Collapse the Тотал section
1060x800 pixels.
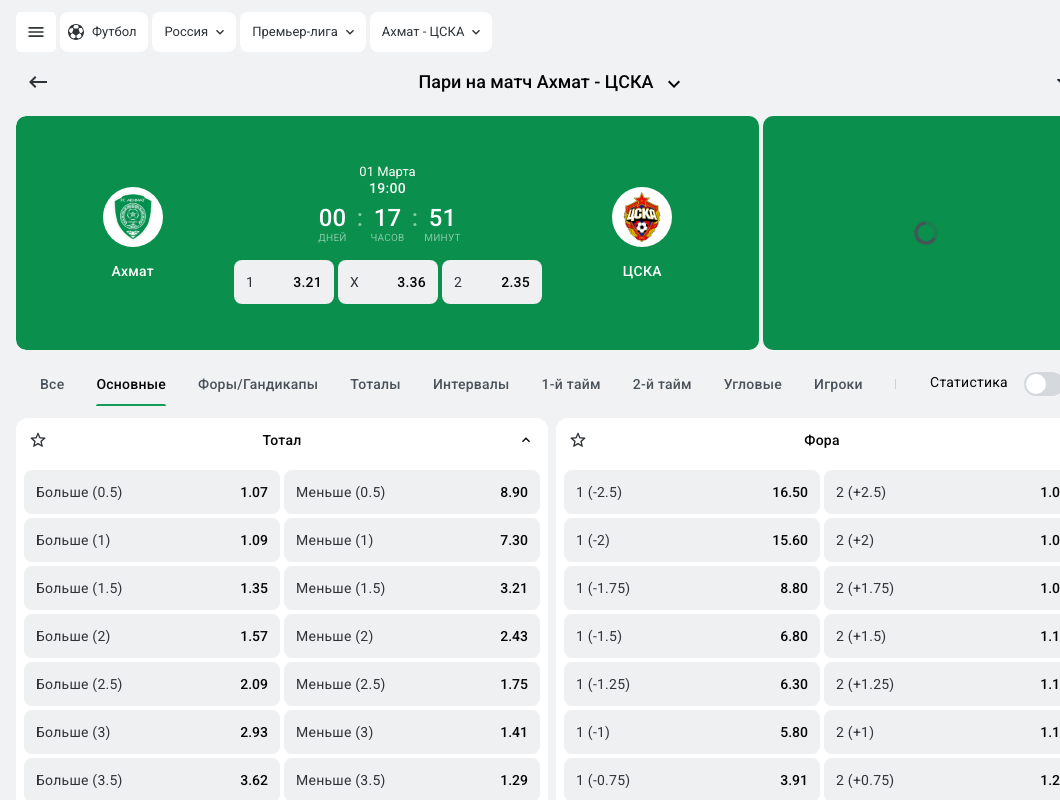tap(526, 440)
